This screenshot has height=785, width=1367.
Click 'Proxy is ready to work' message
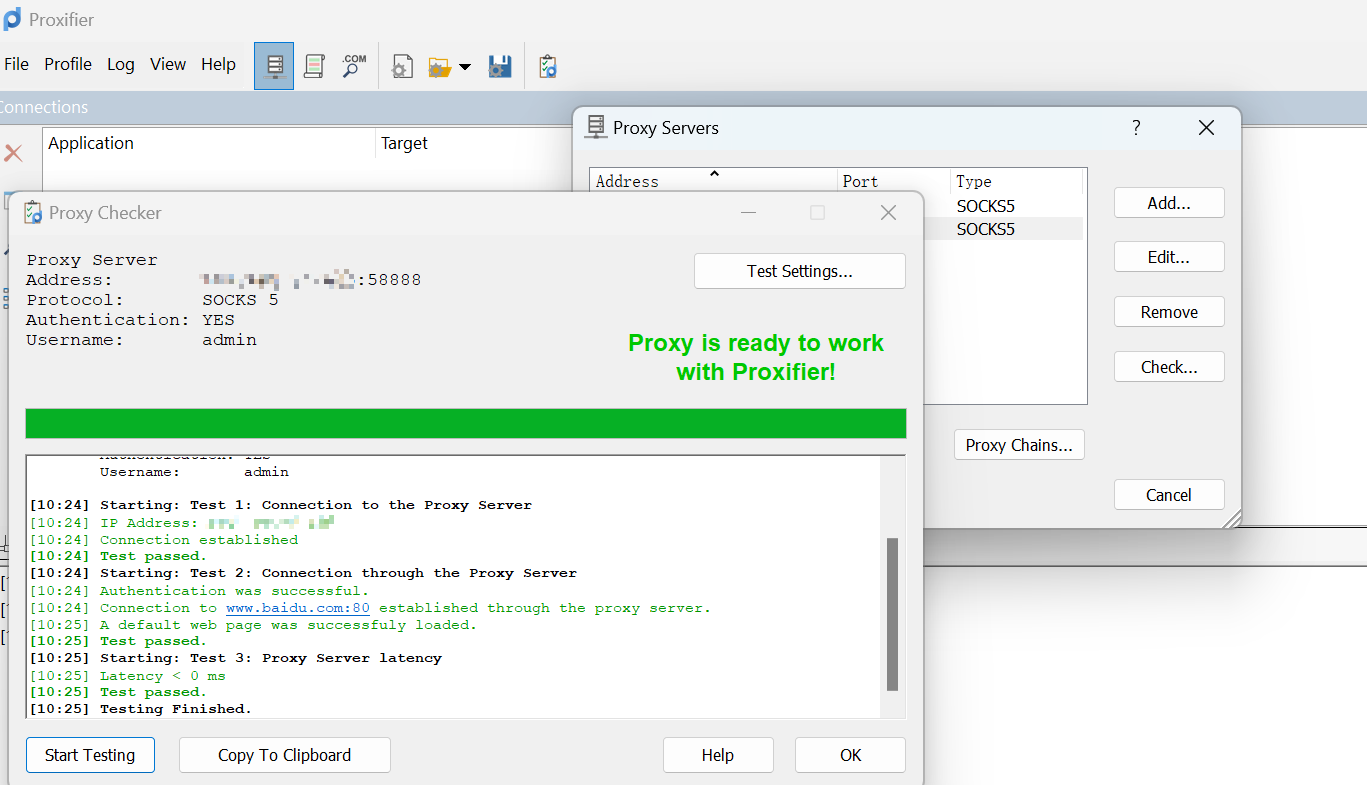pos(756,357)
